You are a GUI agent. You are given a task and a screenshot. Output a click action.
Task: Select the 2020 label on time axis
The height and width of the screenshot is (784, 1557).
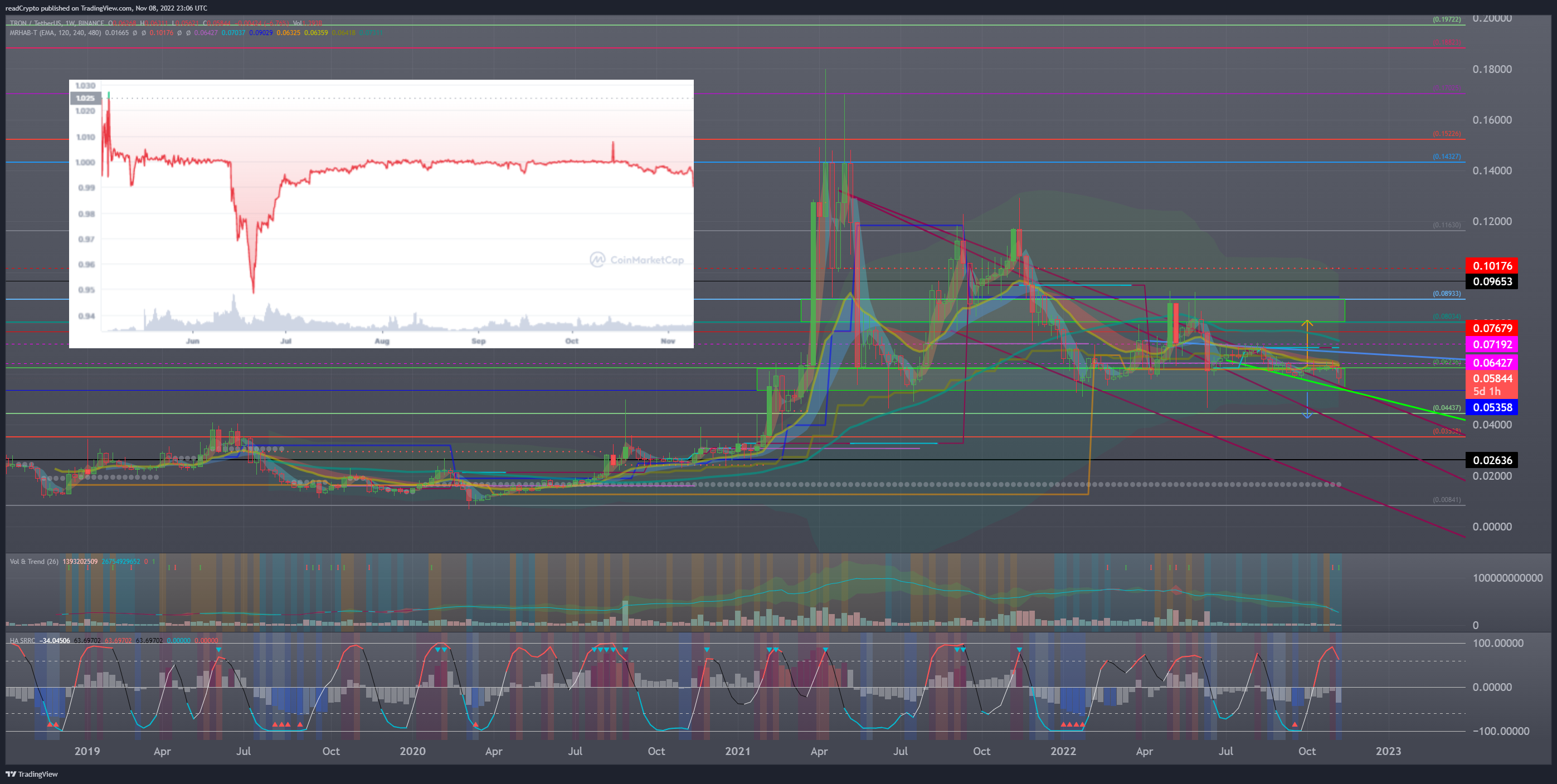click(x=413, y=751)
